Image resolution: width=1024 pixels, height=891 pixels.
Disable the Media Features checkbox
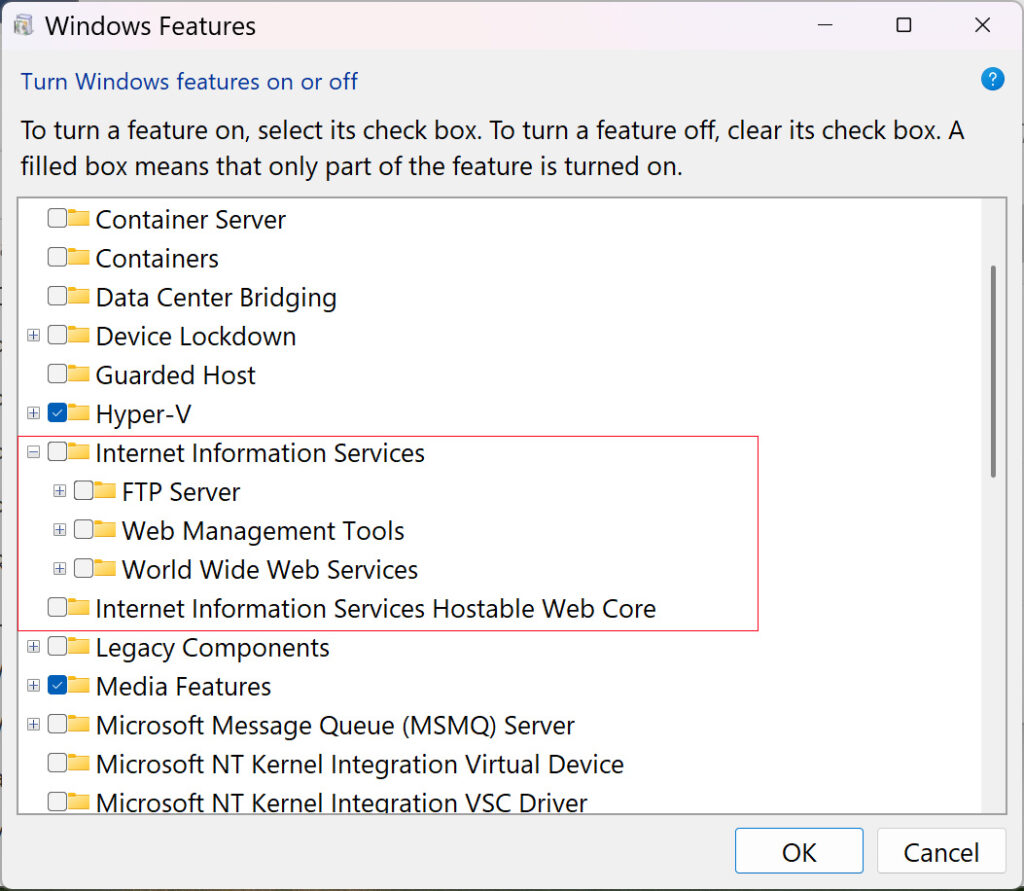coord(57,686)
